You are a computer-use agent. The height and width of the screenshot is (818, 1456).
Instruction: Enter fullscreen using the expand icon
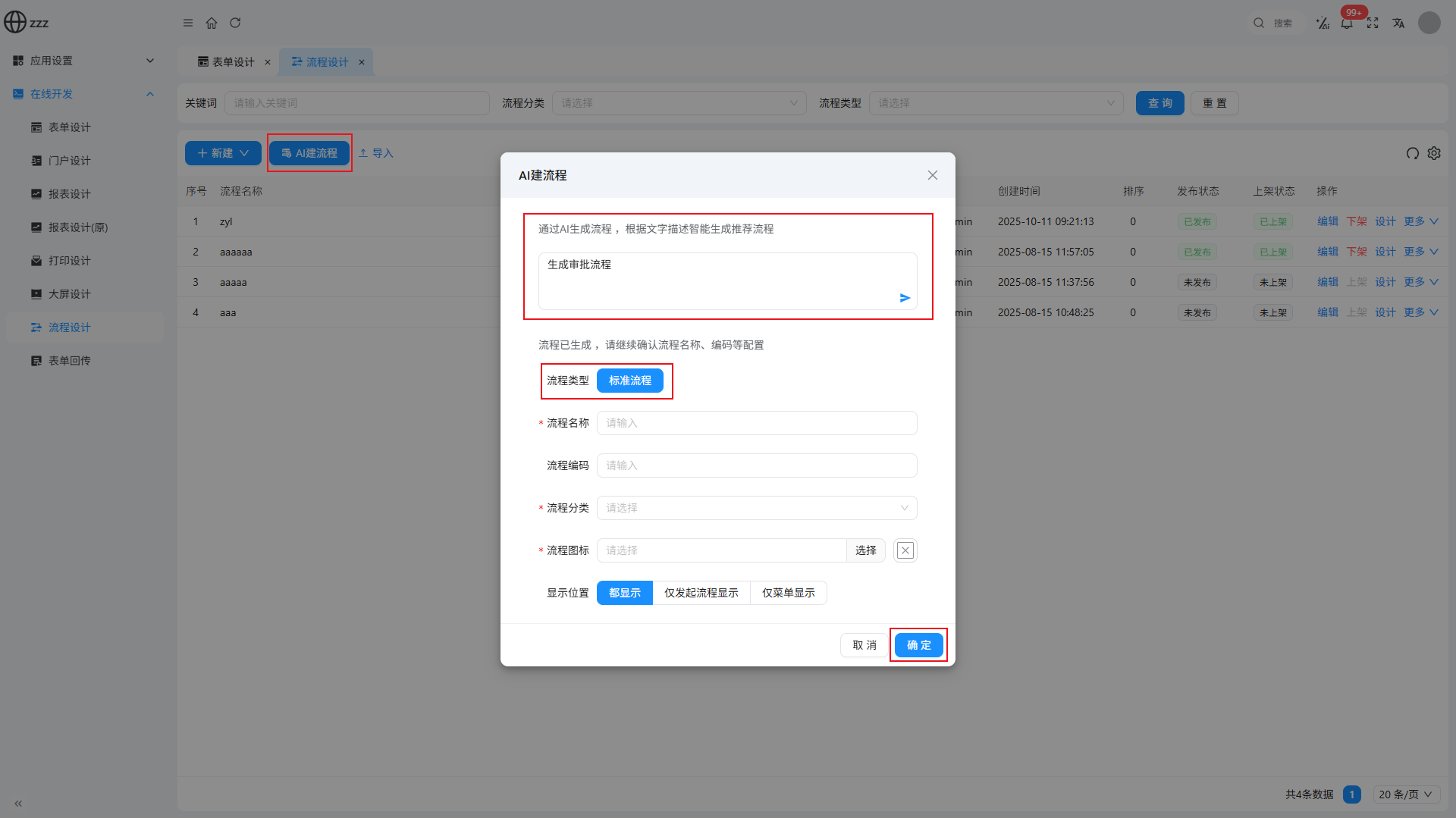pos(1373,23)
